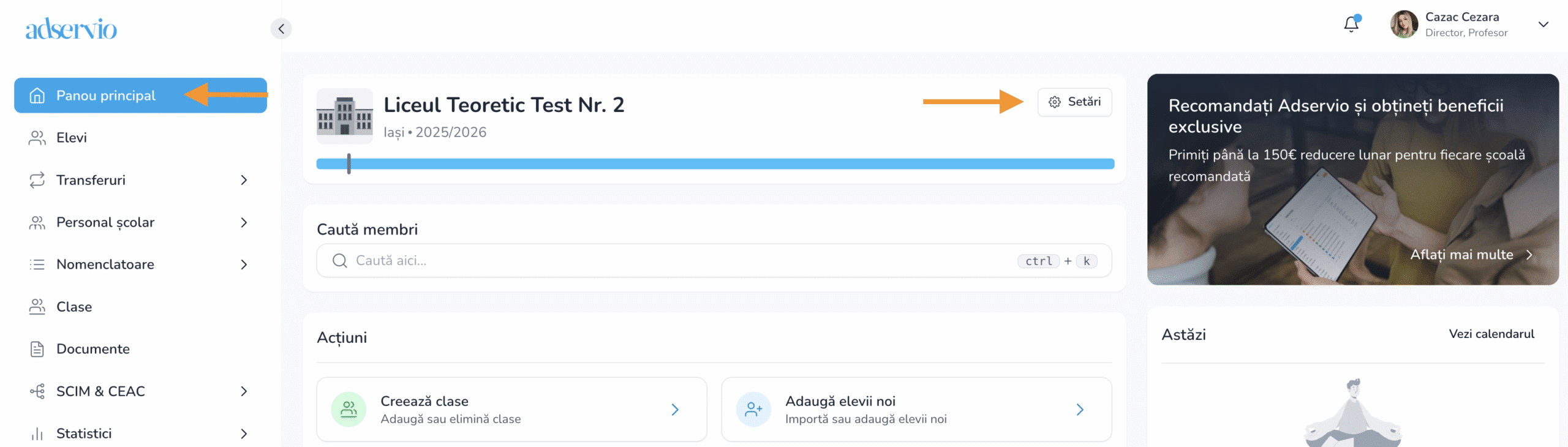Click the Creează clase green icon
This screenshot has width=1568, height=447.
[349, 409]
